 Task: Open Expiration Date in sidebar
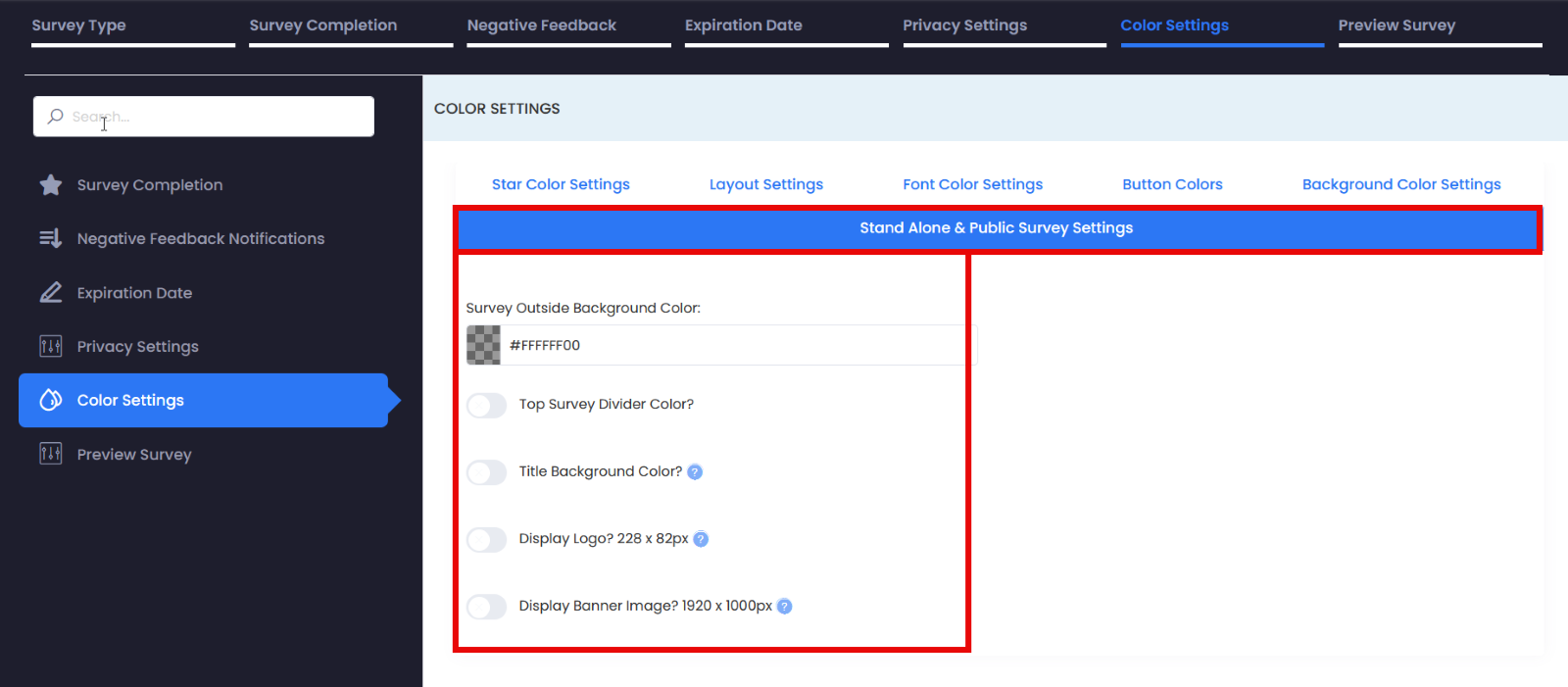tap(204, 292)
